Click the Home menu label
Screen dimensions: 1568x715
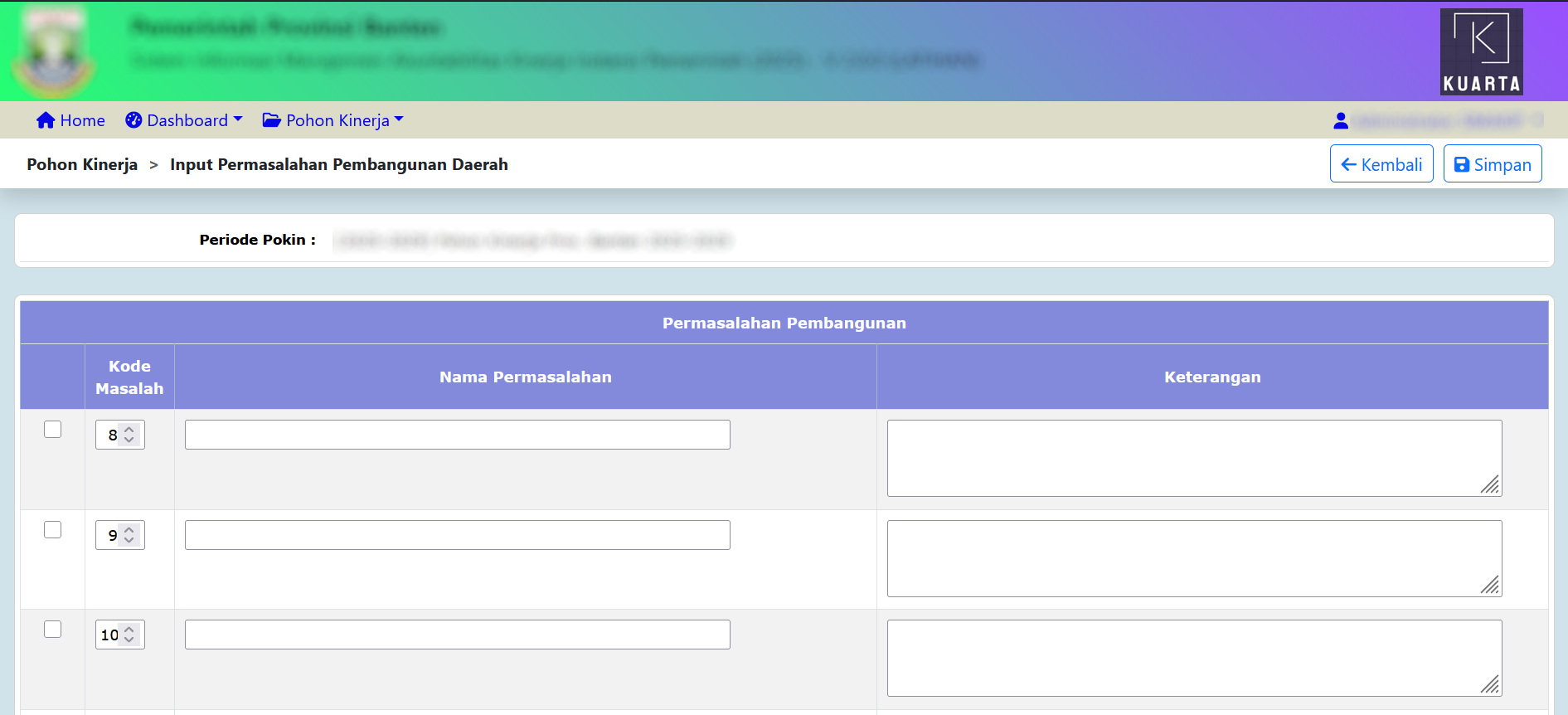pos(82,120)
